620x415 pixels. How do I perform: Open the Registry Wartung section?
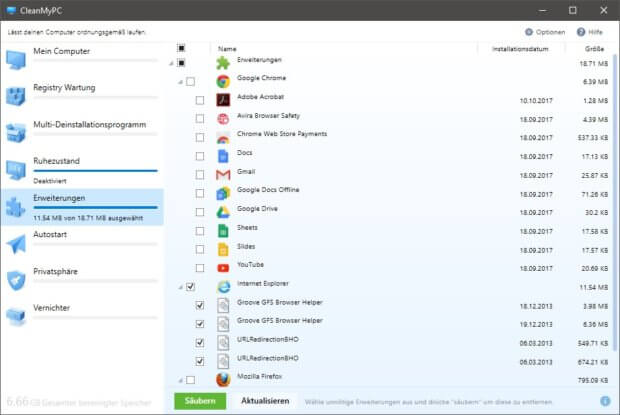click(x=65, y=88)
